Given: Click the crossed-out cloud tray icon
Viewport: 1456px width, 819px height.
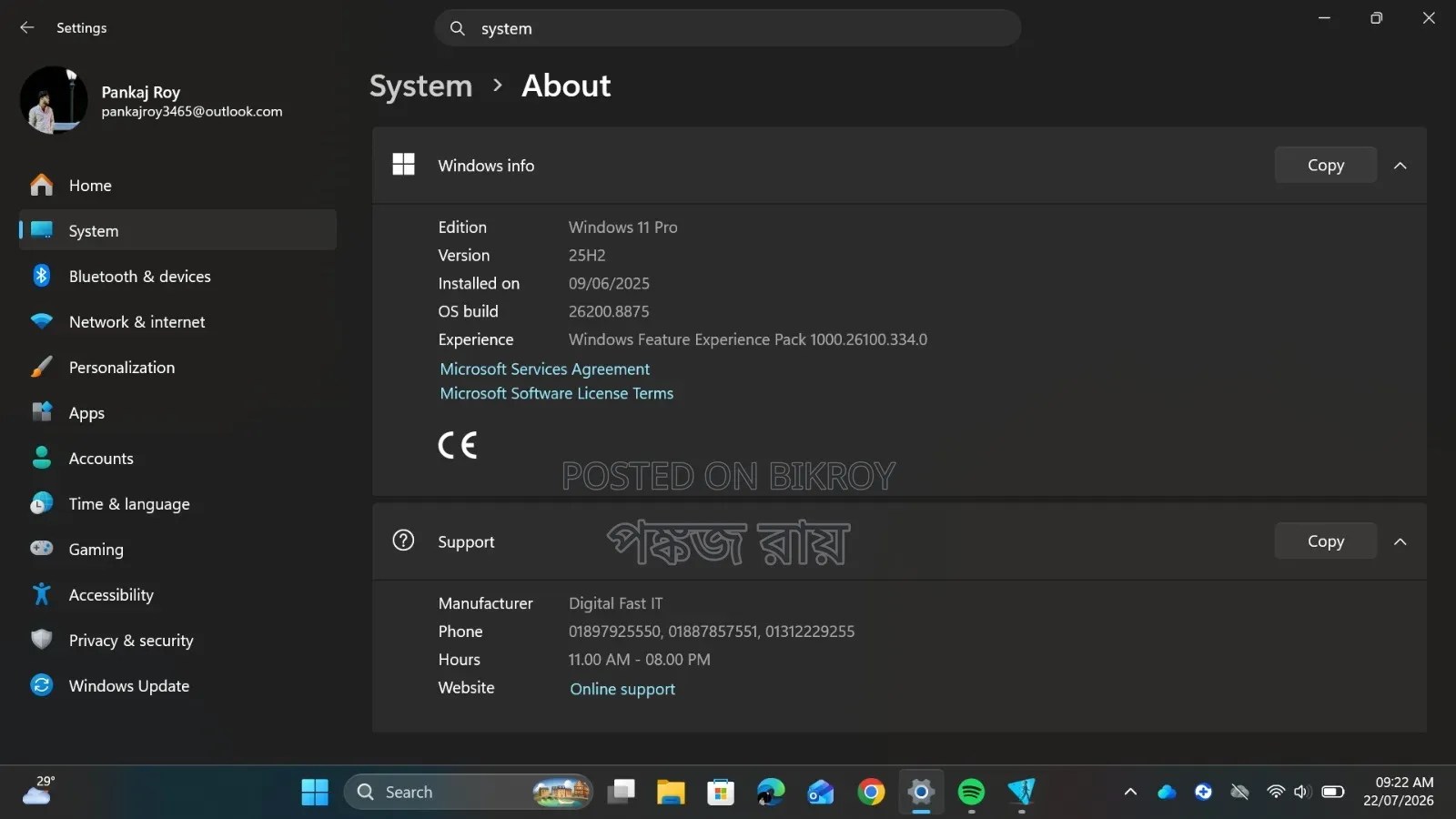Looking at the screenshot, I should (x=1239, y=792).
